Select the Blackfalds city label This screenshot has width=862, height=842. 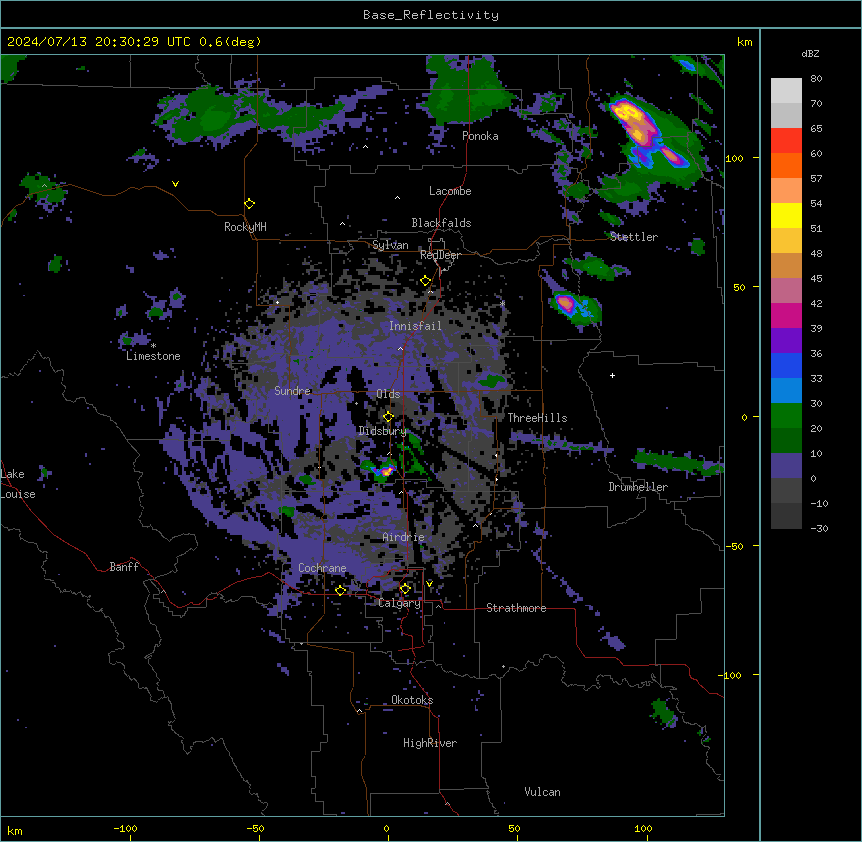(x=441, y=223)
